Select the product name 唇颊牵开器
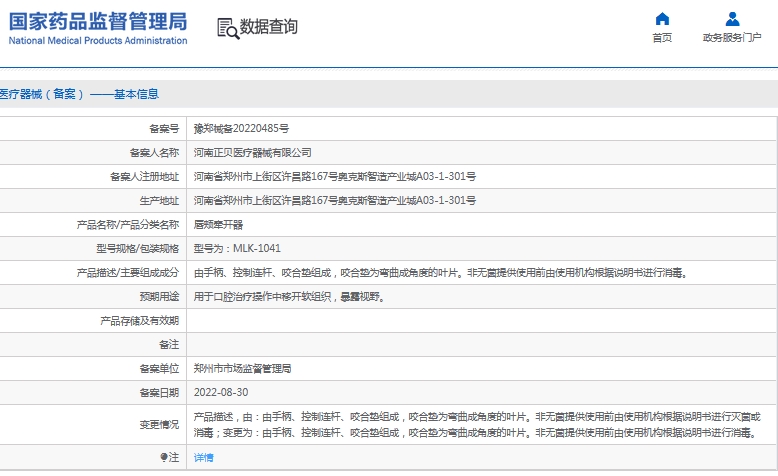 pos(218,225)
